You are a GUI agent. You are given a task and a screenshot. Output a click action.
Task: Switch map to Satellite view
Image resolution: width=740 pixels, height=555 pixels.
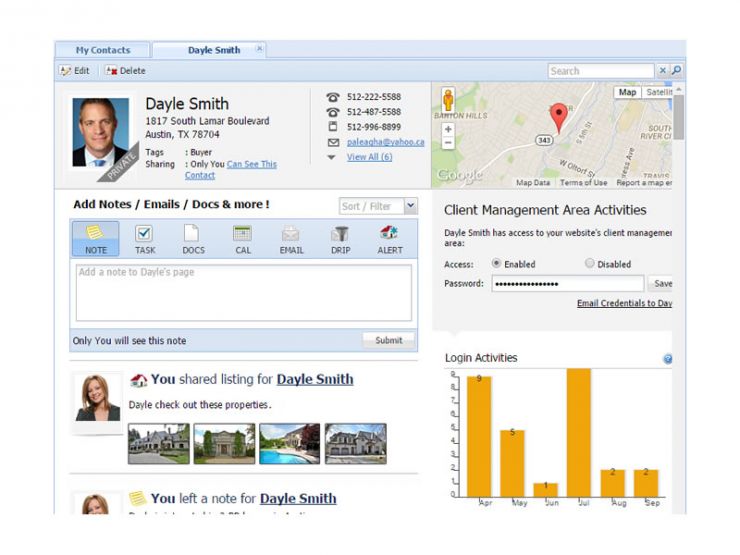(658, 92)
